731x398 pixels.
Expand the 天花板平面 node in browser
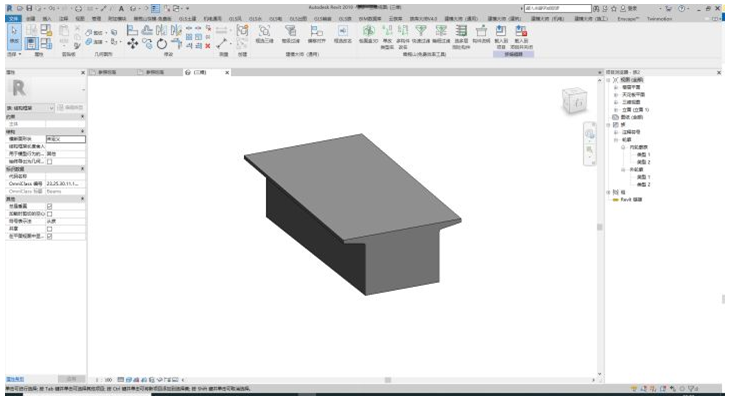point(616,95)
